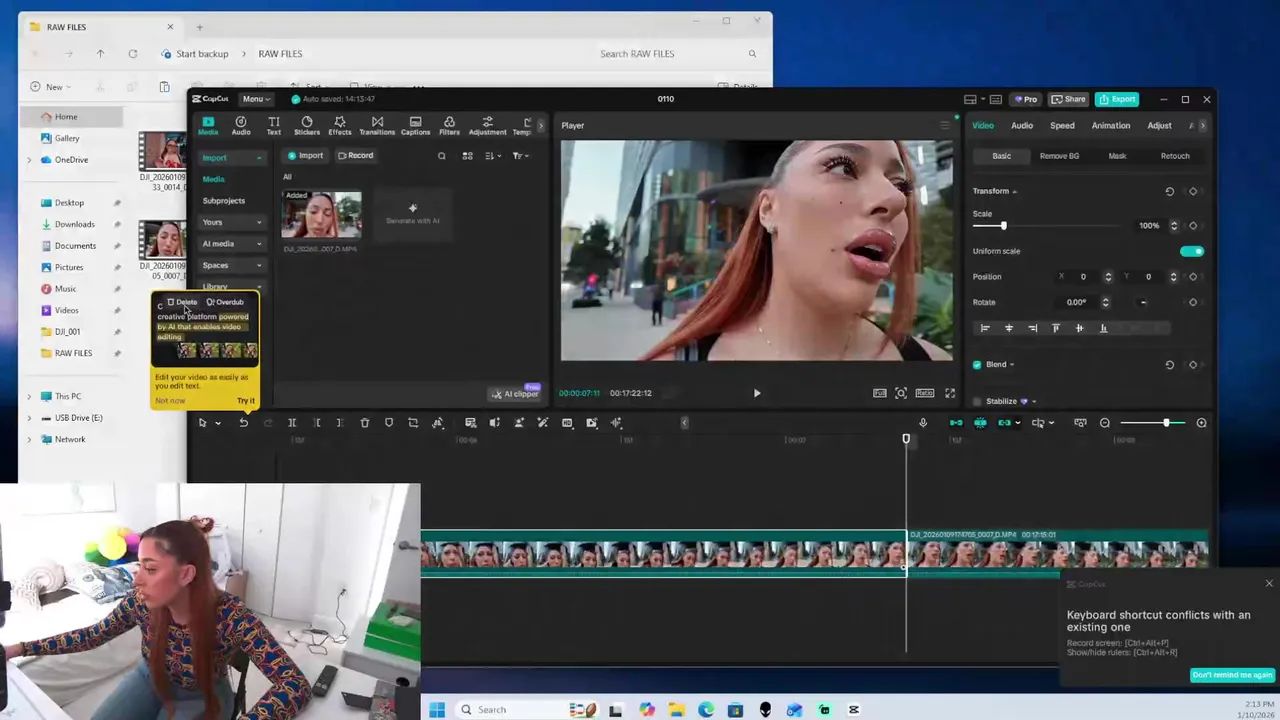The width and height of the screenshot is (1280, 720).
Task: Open the Captions tab
Action: (x=415, y=126)
